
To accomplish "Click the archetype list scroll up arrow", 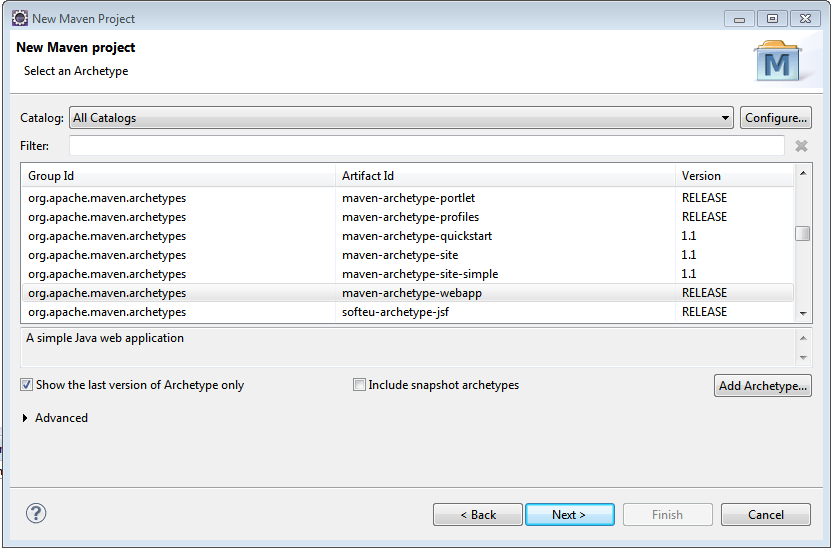I will [x=803, y=173].
